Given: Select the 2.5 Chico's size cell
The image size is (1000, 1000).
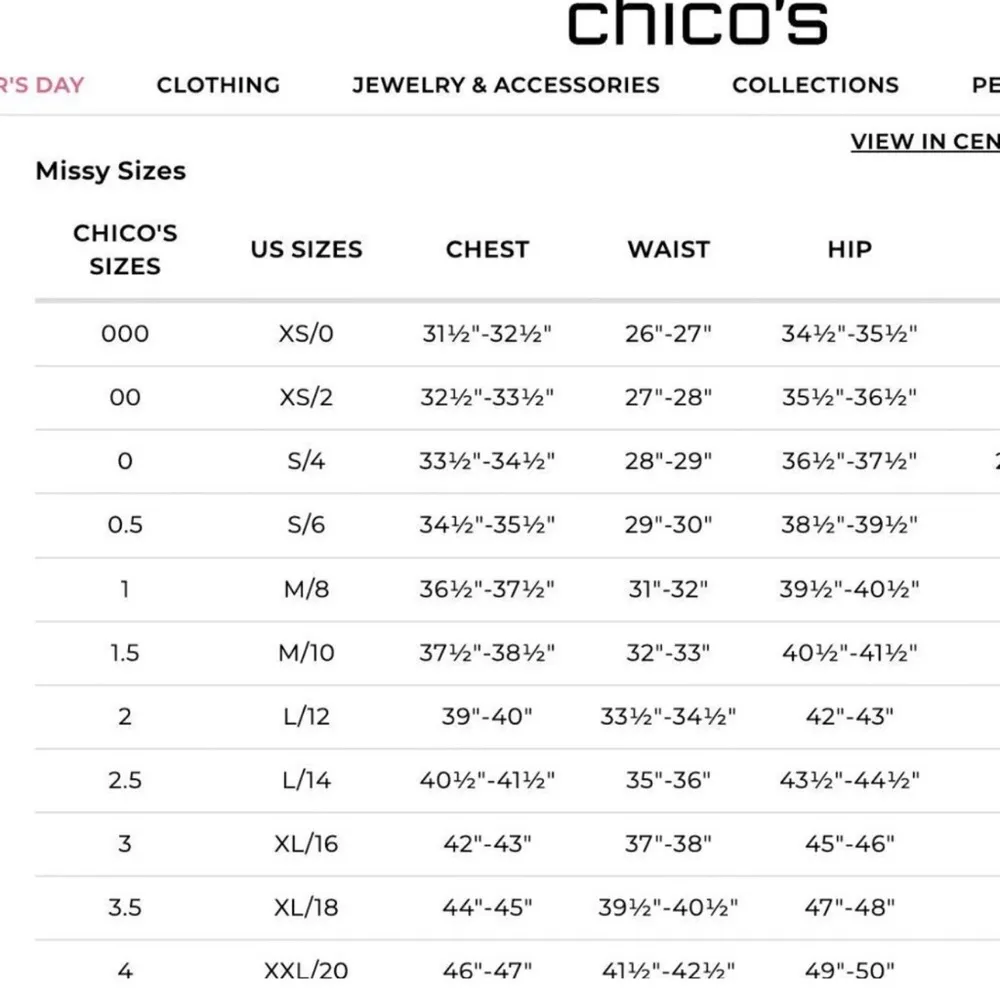Looking at the screenshot, I should (x=125, y=780).
